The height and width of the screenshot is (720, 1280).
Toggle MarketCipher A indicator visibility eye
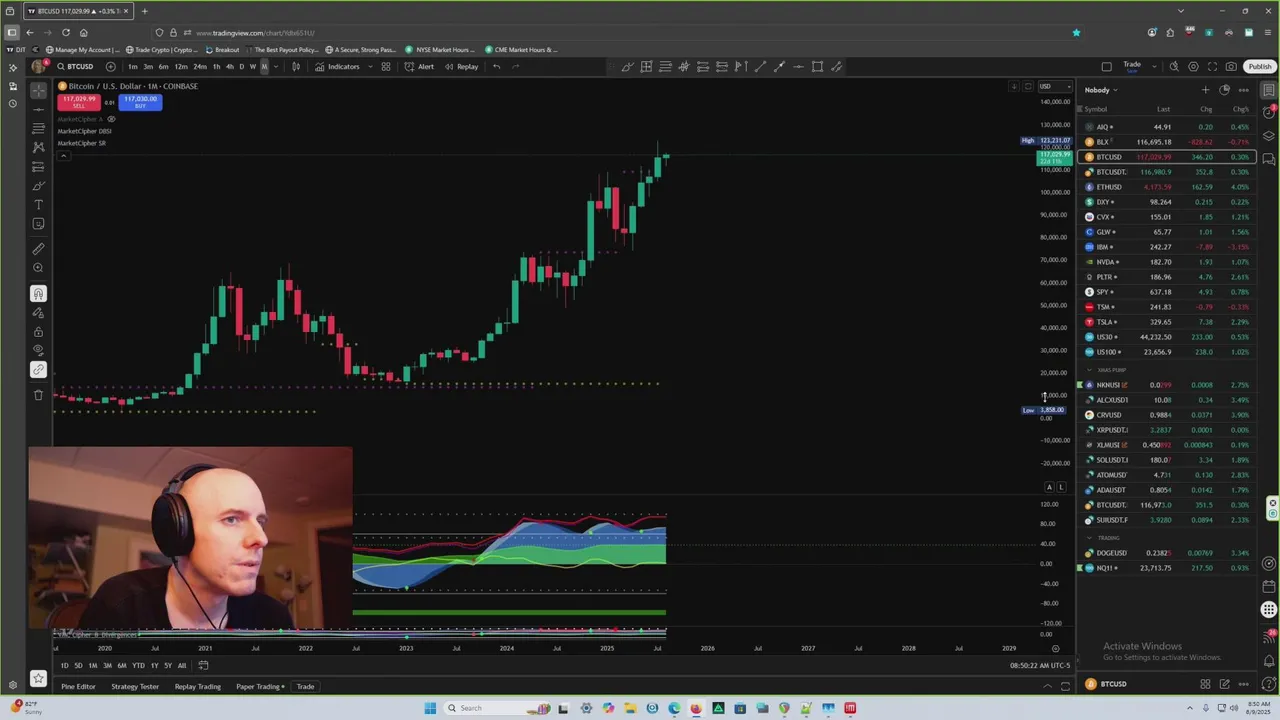[111, 119]
